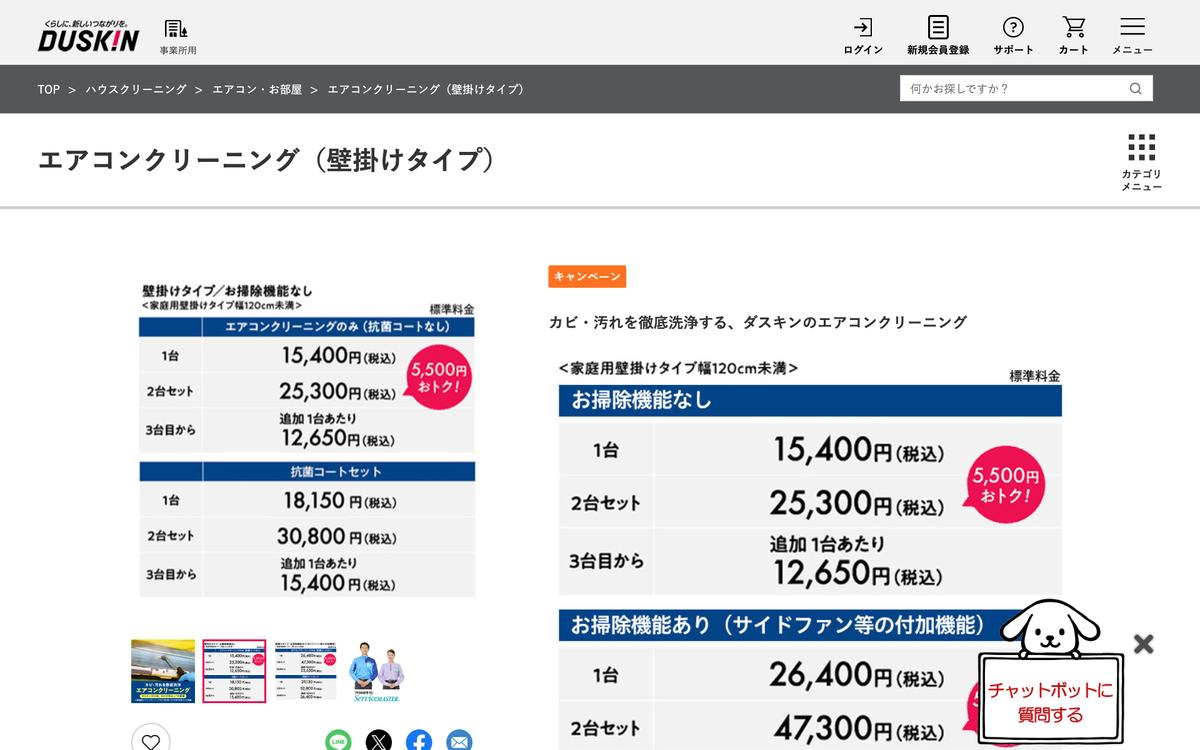Click the お掃除機能なし header in the right table
The height and width of the screenshot is (750, 1200).
point(810,401)
